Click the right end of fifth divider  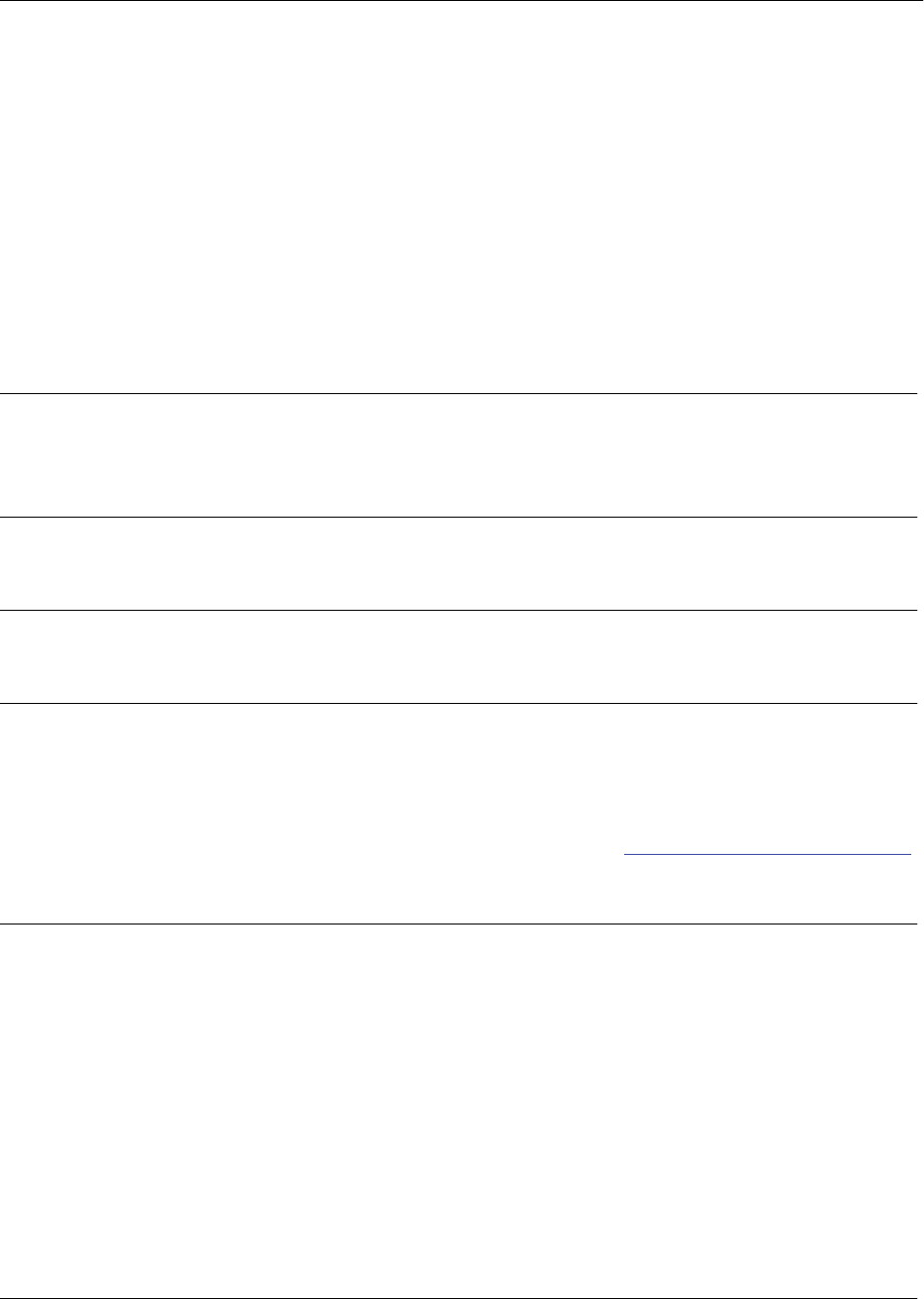(x=911, y=924)
